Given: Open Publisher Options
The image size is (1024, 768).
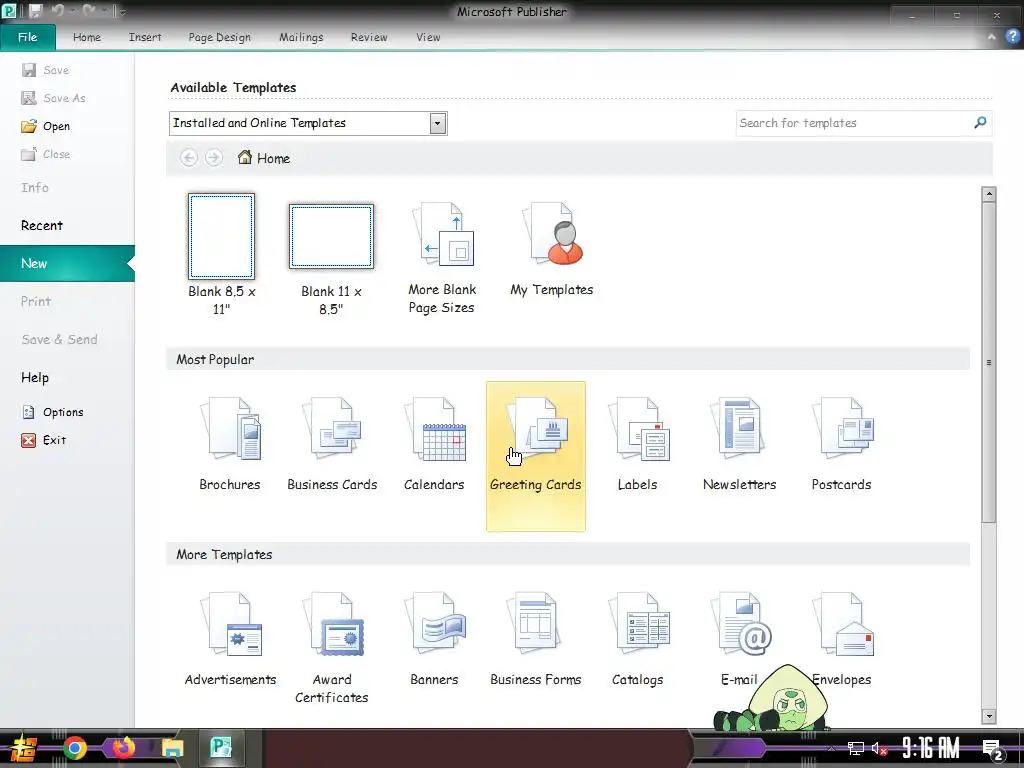Looking at the screenshot, I should point(53,412).
